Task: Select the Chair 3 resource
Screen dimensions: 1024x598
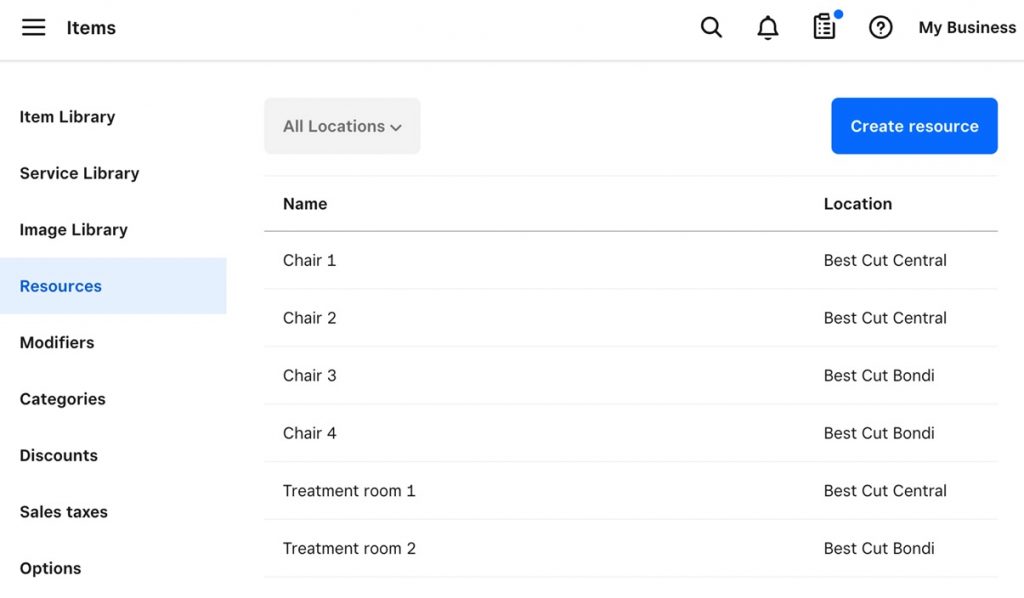Action: click(x=310, y=376)
